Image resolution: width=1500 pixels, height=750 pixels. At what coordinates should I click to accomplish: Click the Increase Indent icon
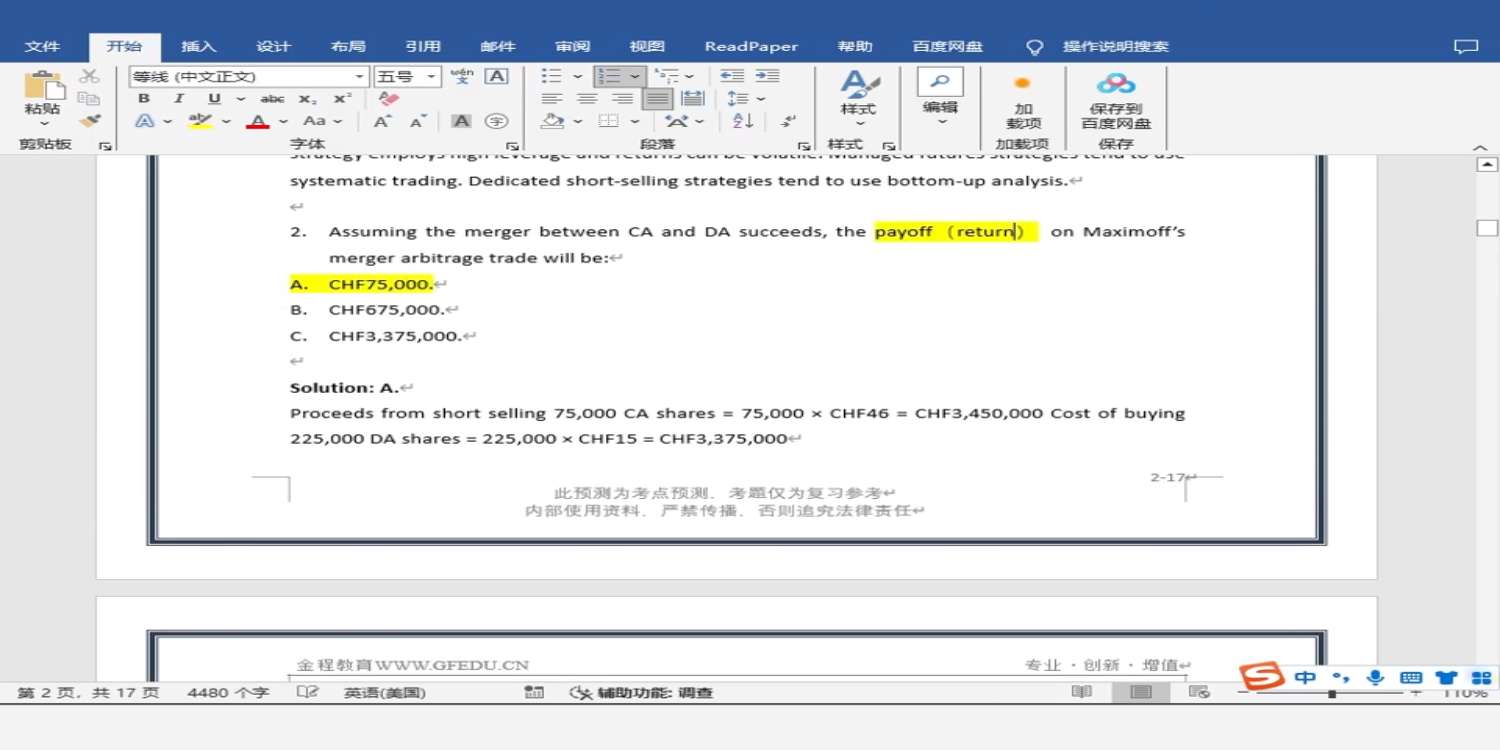(768, 76)
